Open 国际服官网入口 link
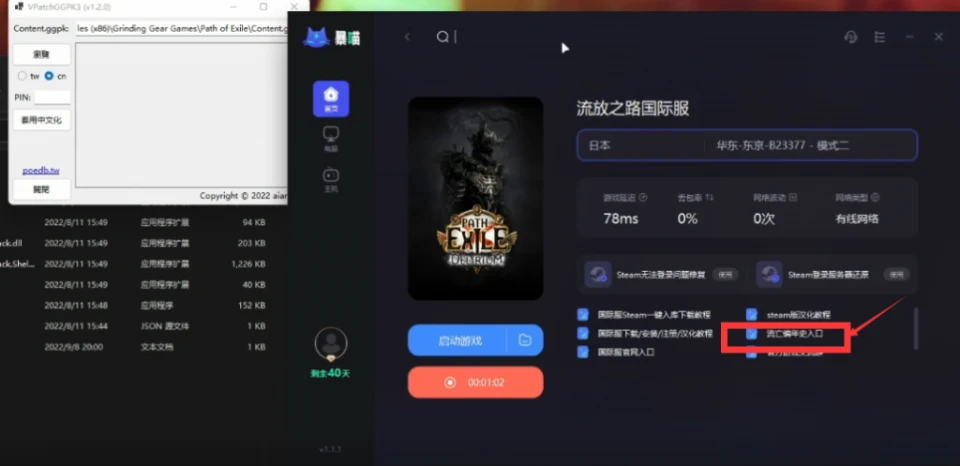Viewport: 960px width, 466px height. tap(626, 352)
